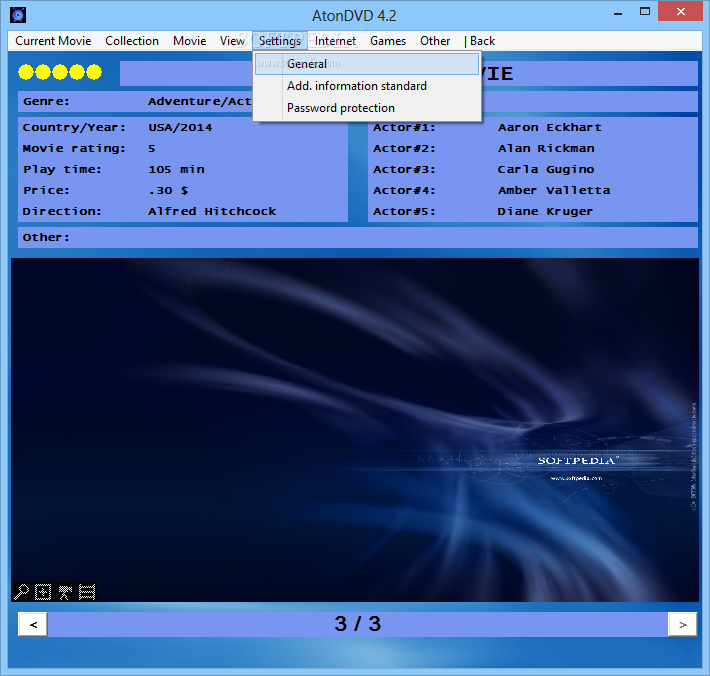Minimize the AtonDVD window
The width and height of the screenshot is (710, 676).
[x=618, y=12]
